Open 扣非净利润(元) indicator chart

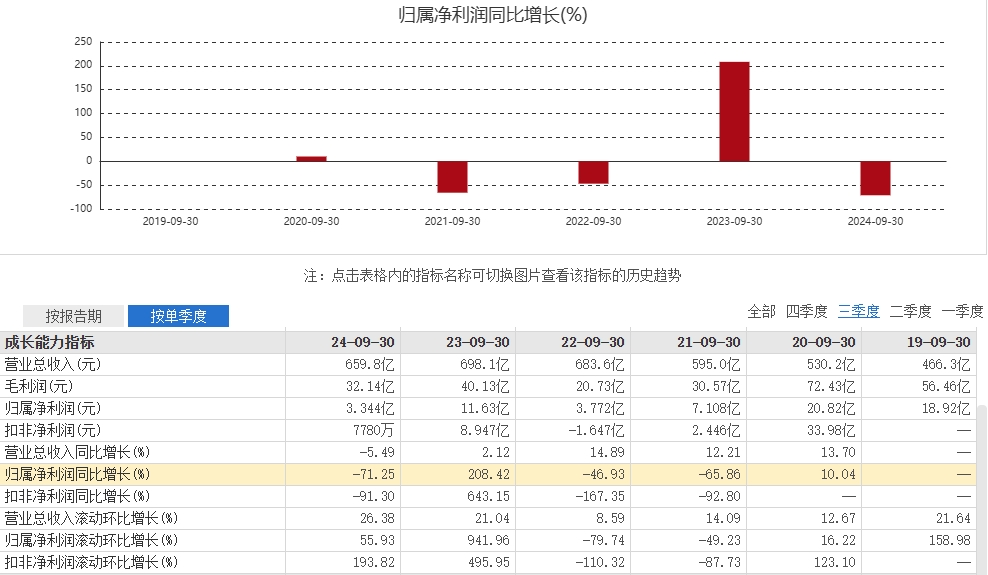pos(52,431)
